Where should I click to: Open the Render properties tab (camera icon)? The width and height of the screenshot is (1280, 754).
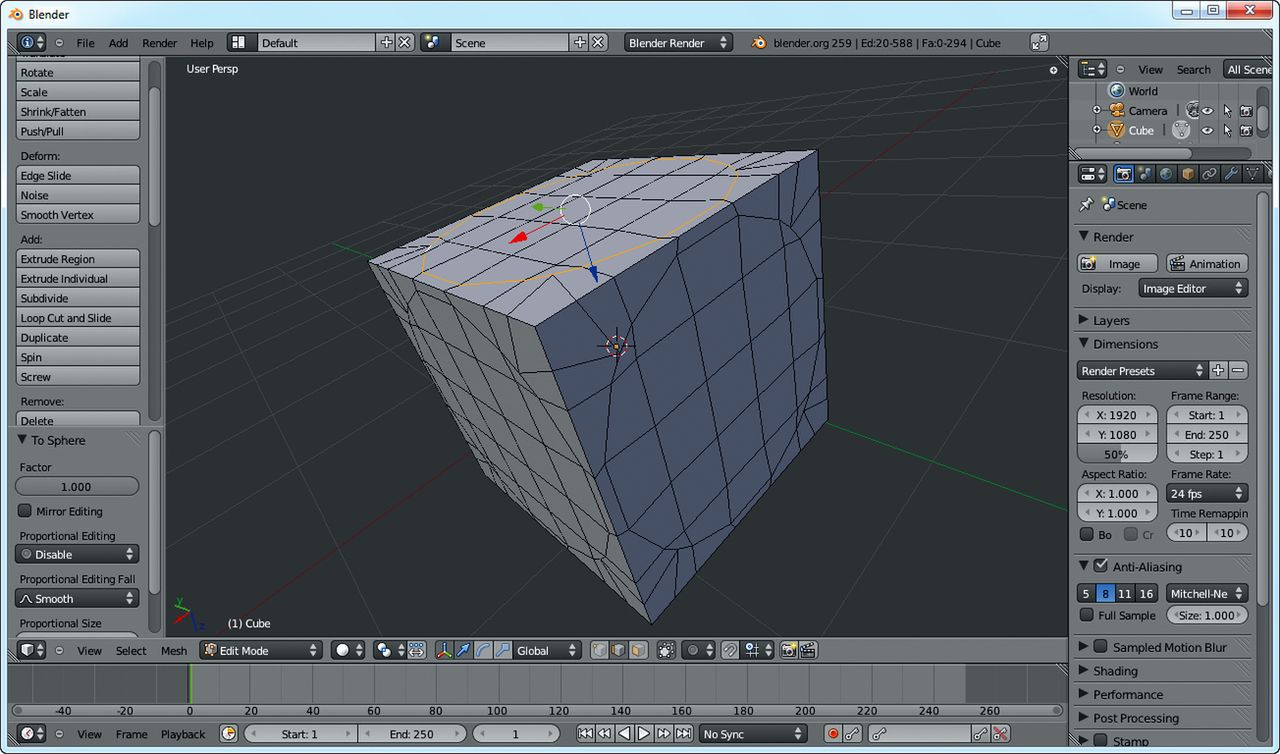(1123, 174)
